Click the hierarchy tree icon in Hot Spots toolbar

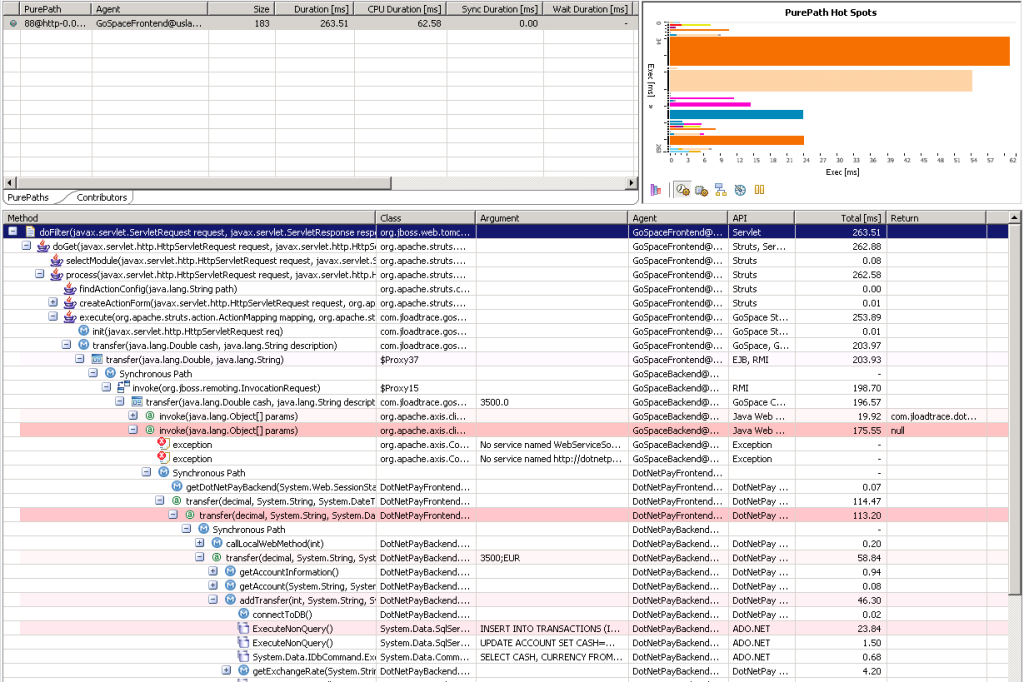pos(720,189)
